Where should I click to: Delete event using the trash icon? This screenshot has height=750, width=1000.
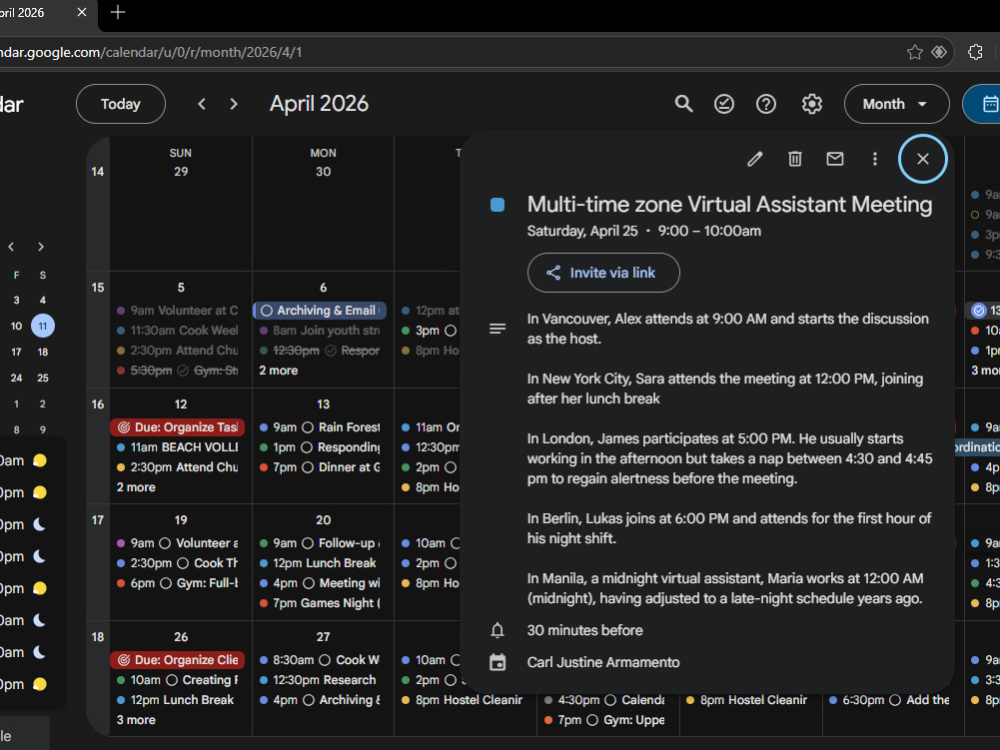(x=795, y=159)
